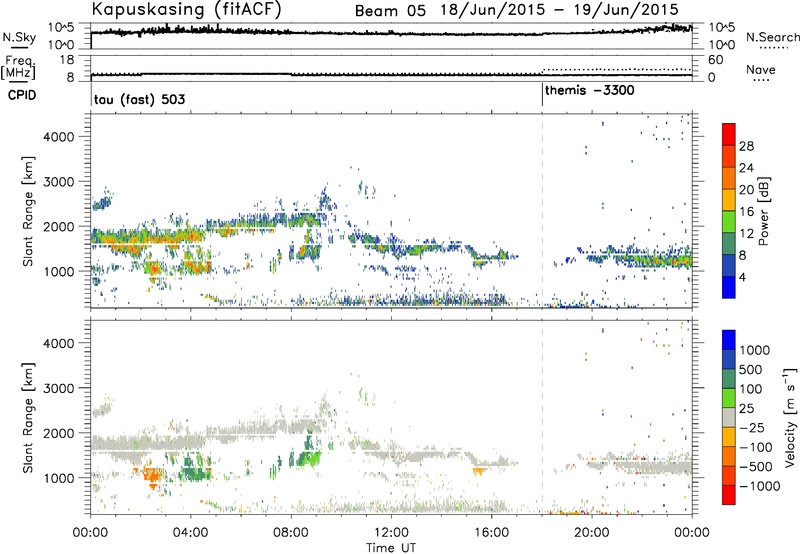Click the CPID label

tap(22, 95)
